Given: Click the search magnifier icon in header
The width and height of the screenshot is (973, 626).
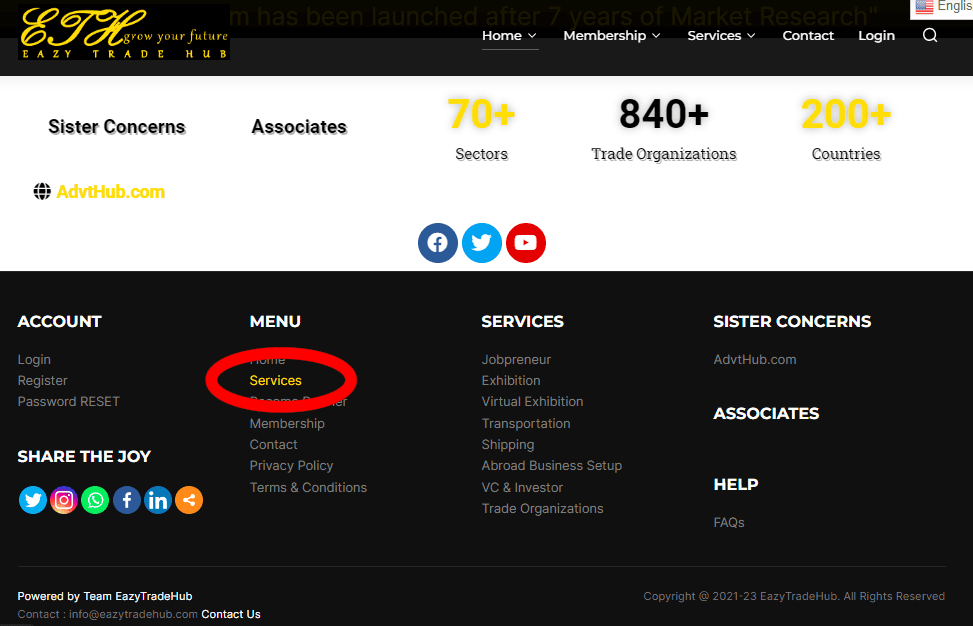Looking at the screenshot, I should click(930, 36).
